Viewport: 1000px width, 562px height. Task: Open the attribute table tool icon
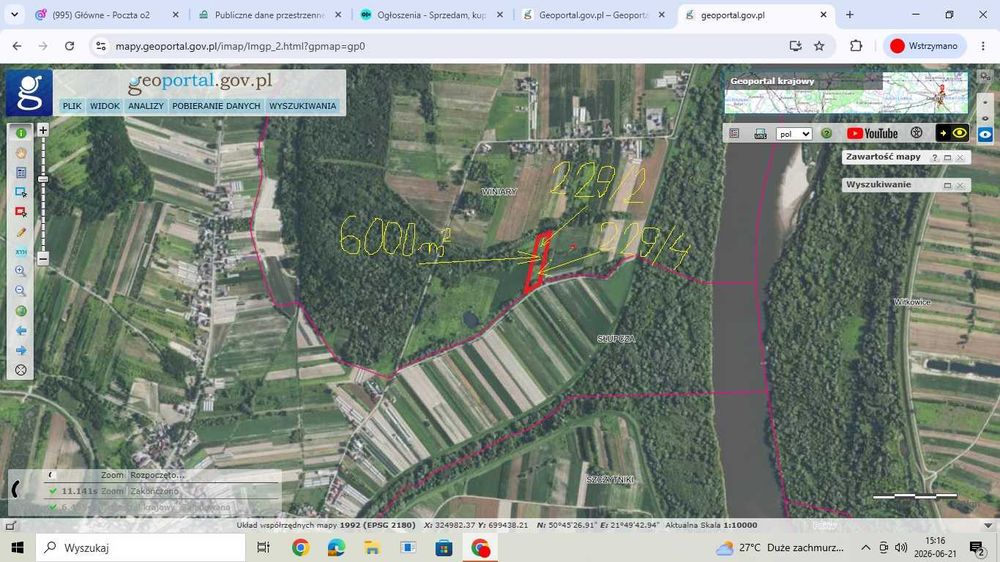pos(21,172)
